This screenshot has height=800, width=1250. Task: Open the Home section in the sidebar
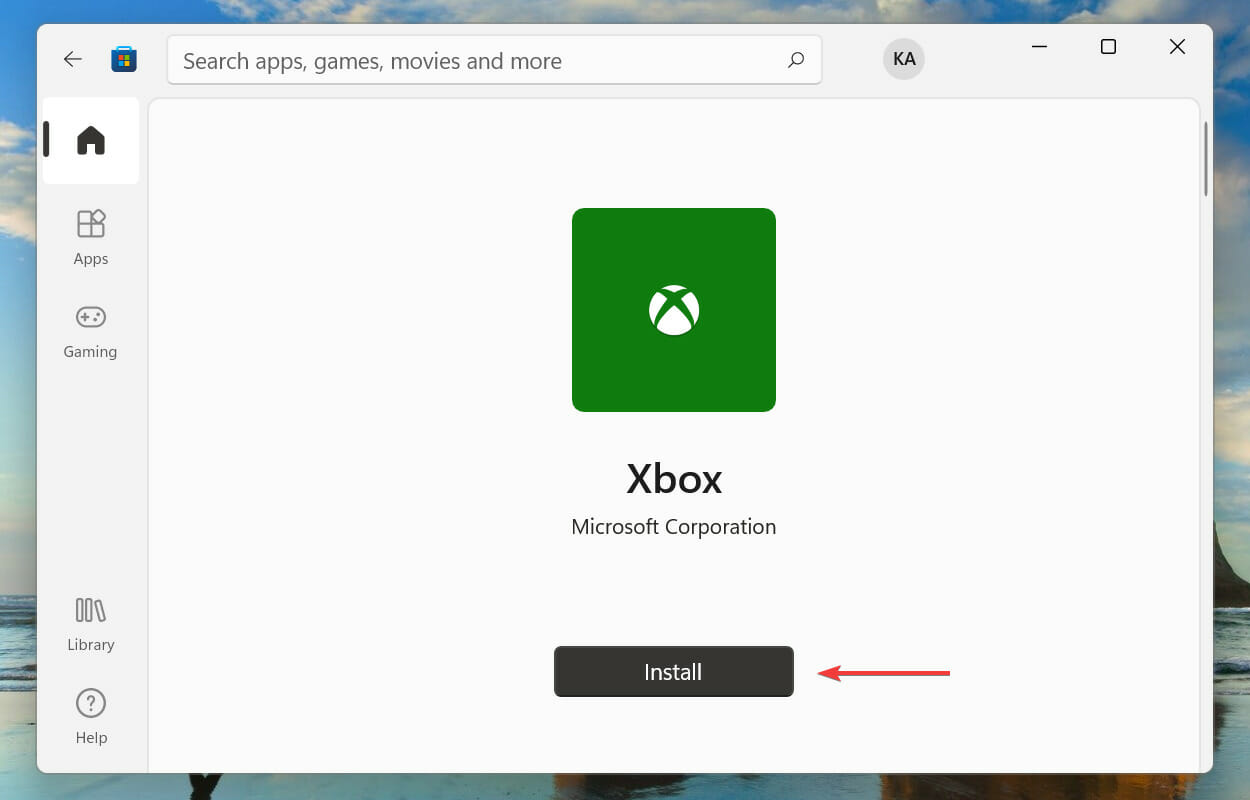90,141
